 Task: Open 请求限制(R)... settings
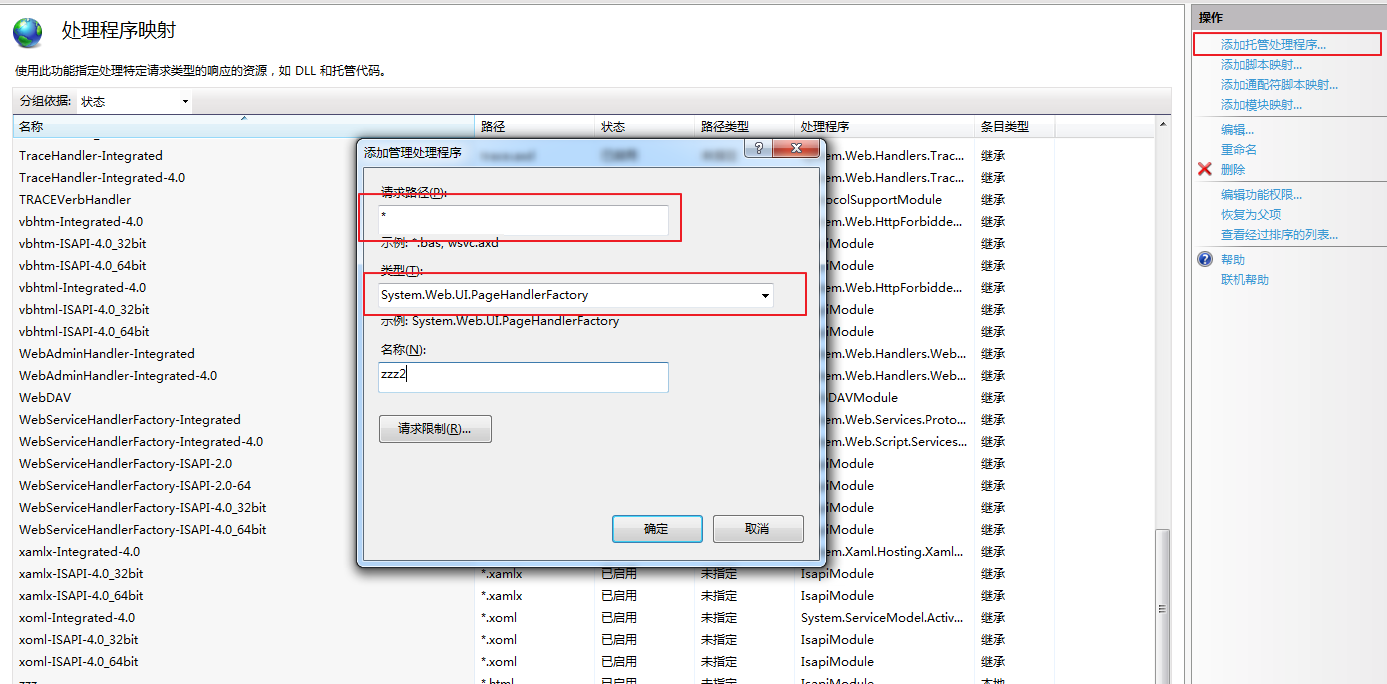tap(435, 429)
